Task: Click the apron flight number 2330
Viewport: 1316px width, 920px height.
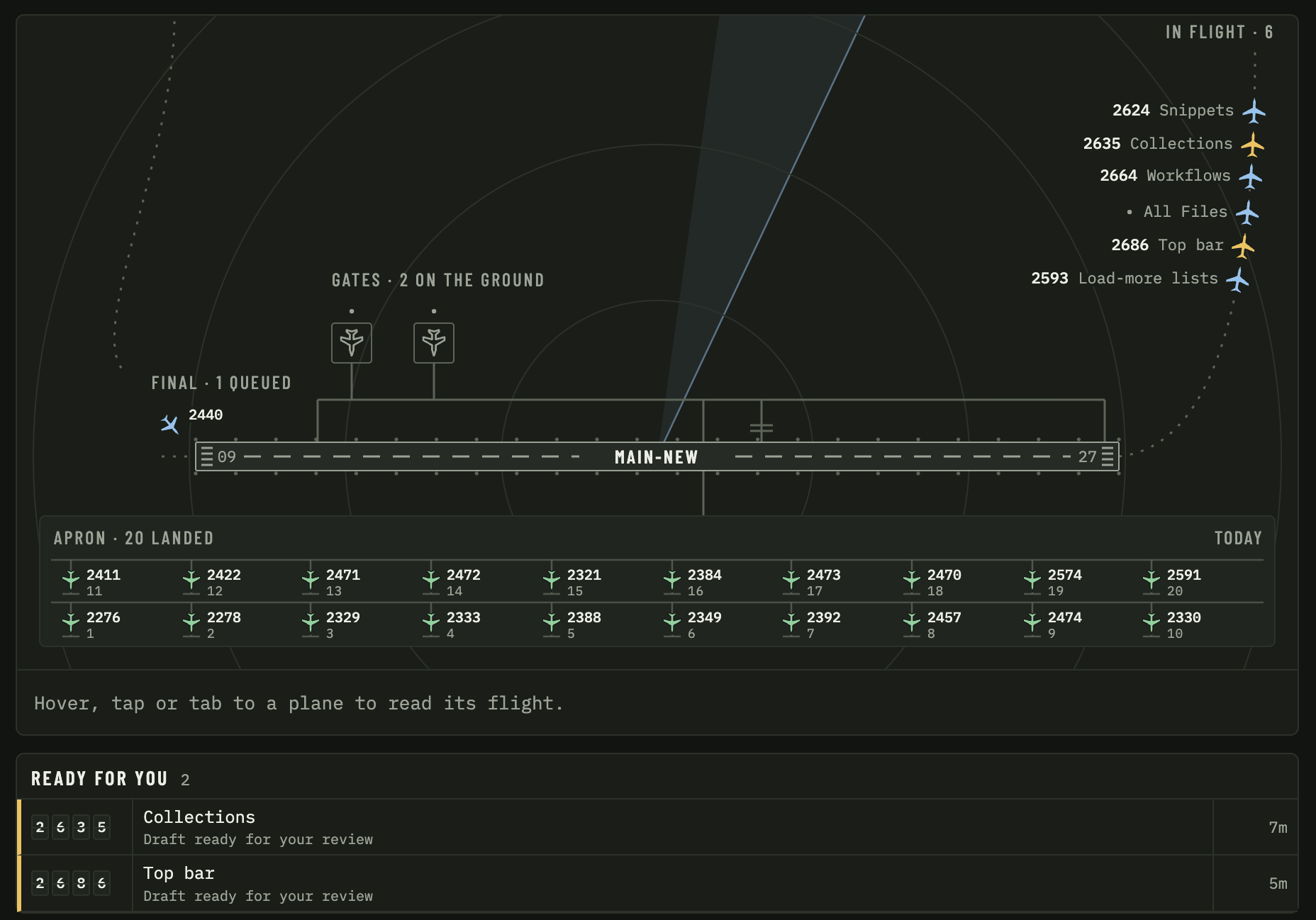Action: pyautogui.click(x=1184, y=617)
